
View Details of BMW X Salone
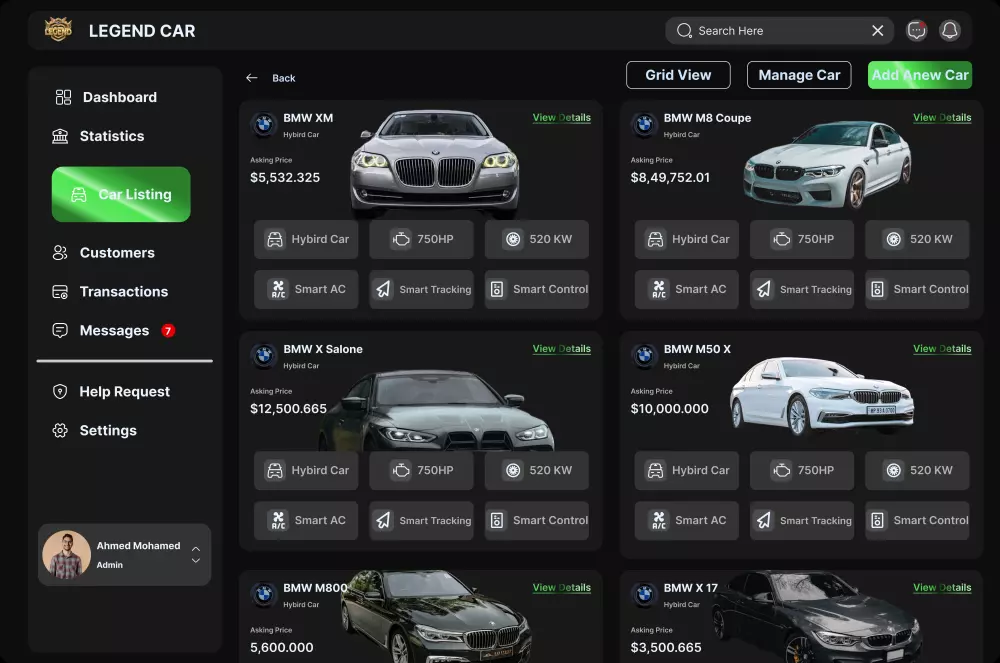point(562,349)
